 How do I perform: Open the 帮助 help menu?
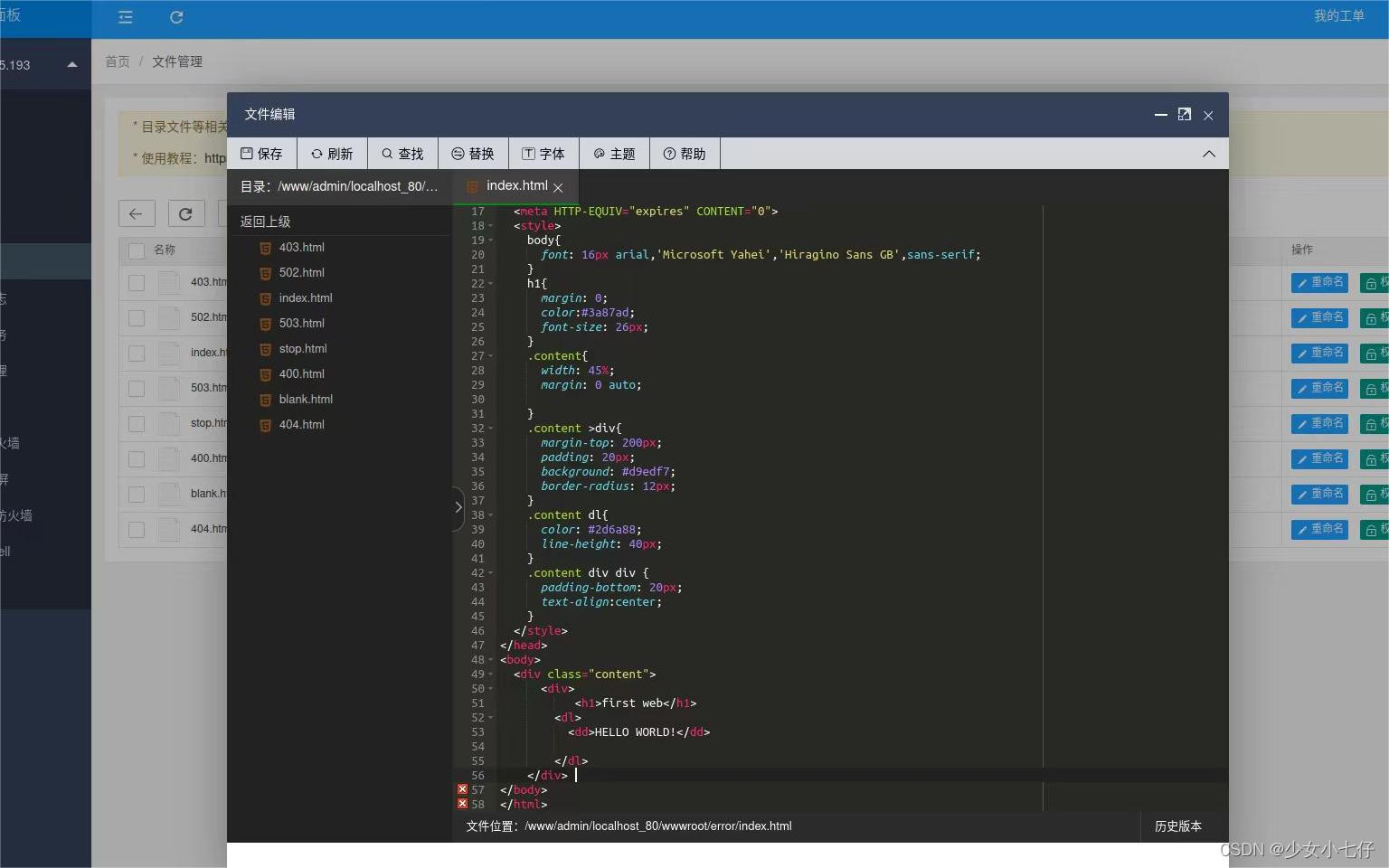coord(685,154)
